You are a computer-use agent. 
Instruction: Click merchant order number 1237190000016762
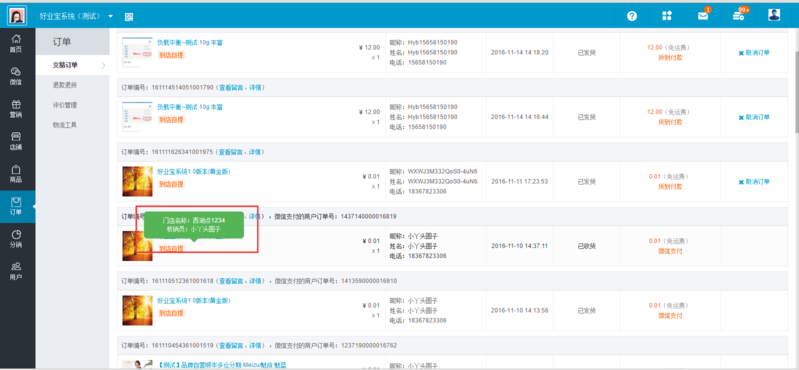[369, 346]
